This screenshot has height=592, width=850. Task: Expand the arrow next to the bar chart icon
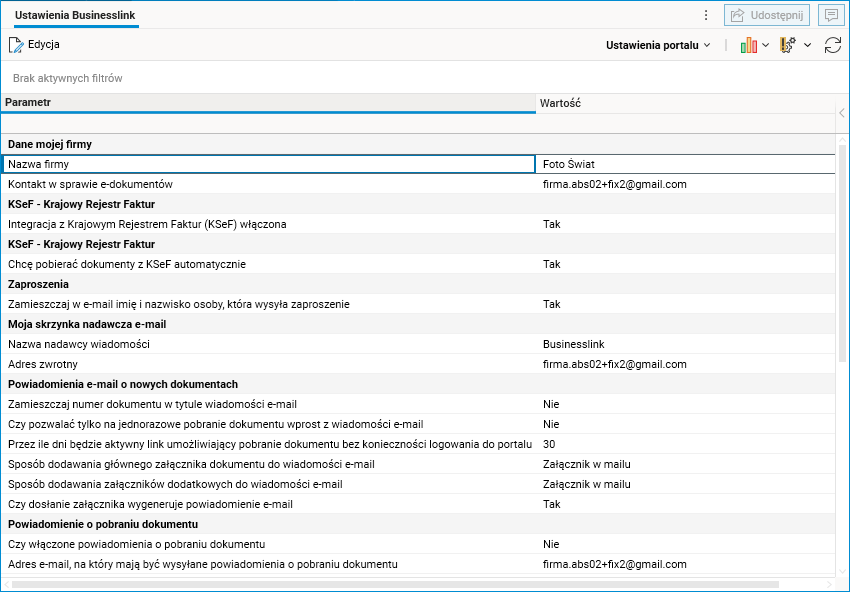pyautogui.click(x=766, y=45)
